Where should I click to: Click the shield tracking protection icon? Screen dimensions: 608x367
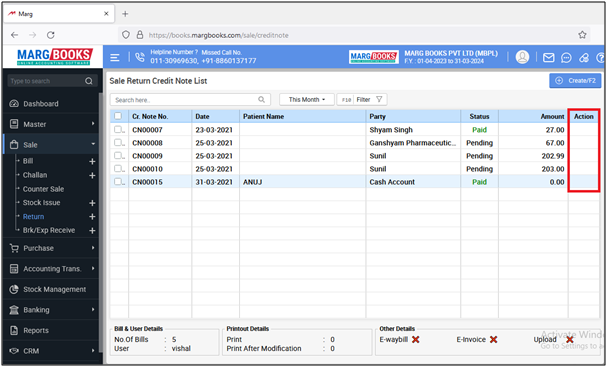tap(126, 35)
